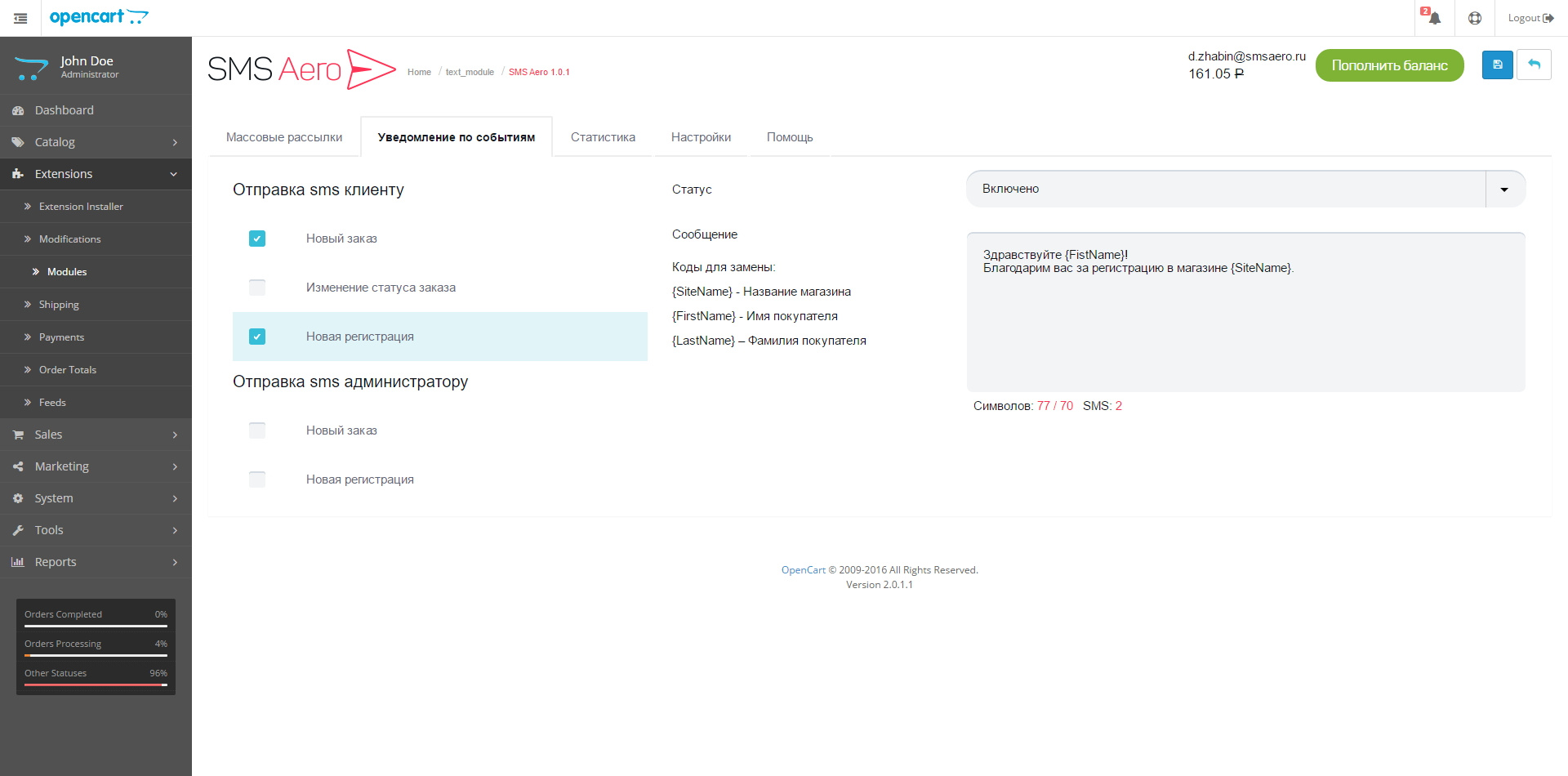Image resolution: width=1568 pixels, height=776 pixels.
Task: Click the Reports bar chart icon
Action: [18, 562]
